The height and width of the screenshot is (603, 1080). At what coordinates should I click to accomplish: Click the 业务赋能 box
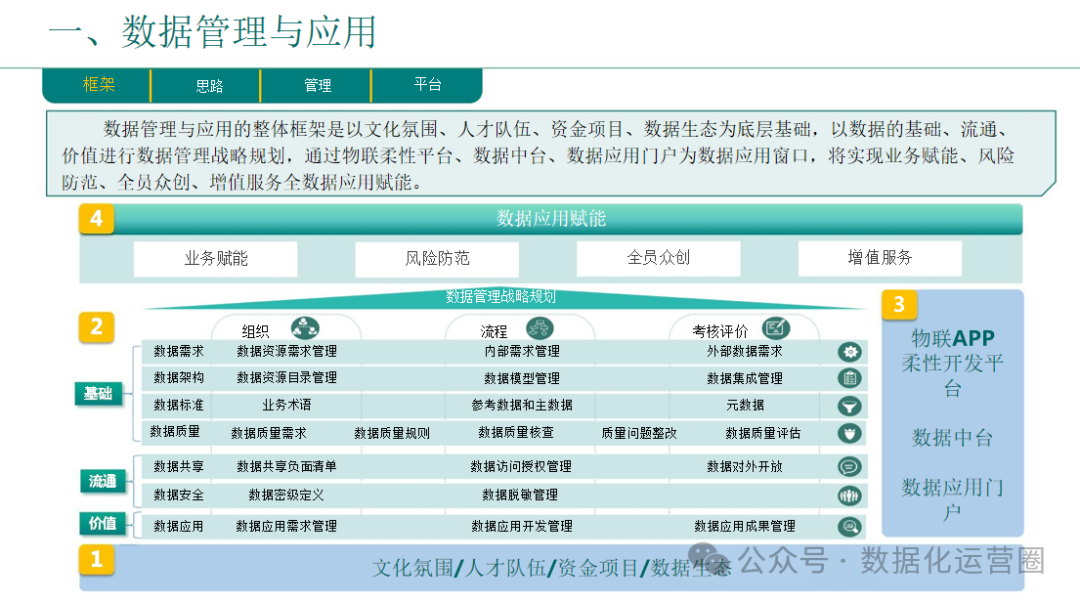(x=216, y=258)
